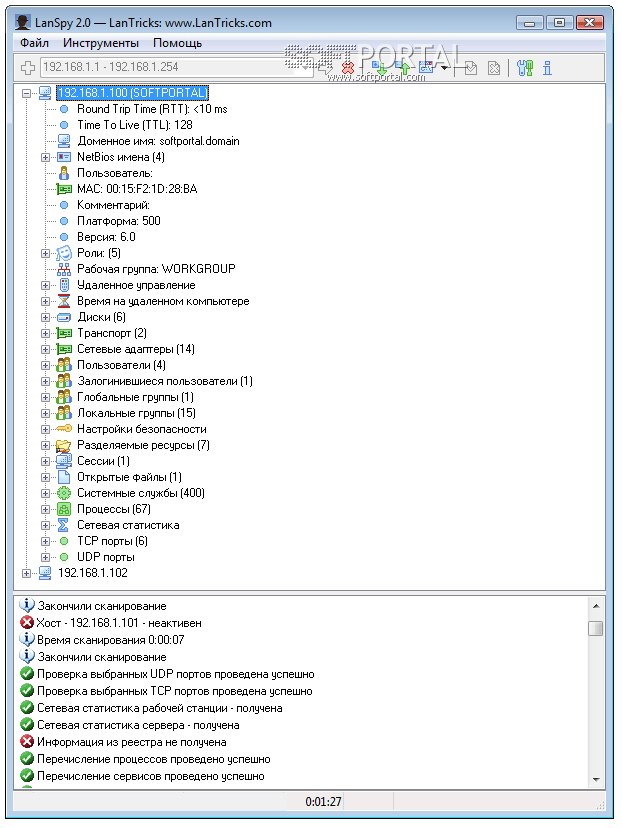Expand the 192.168.1.102 host node
The height and width of the screenshot is (828, 622).
coord(26,573)
